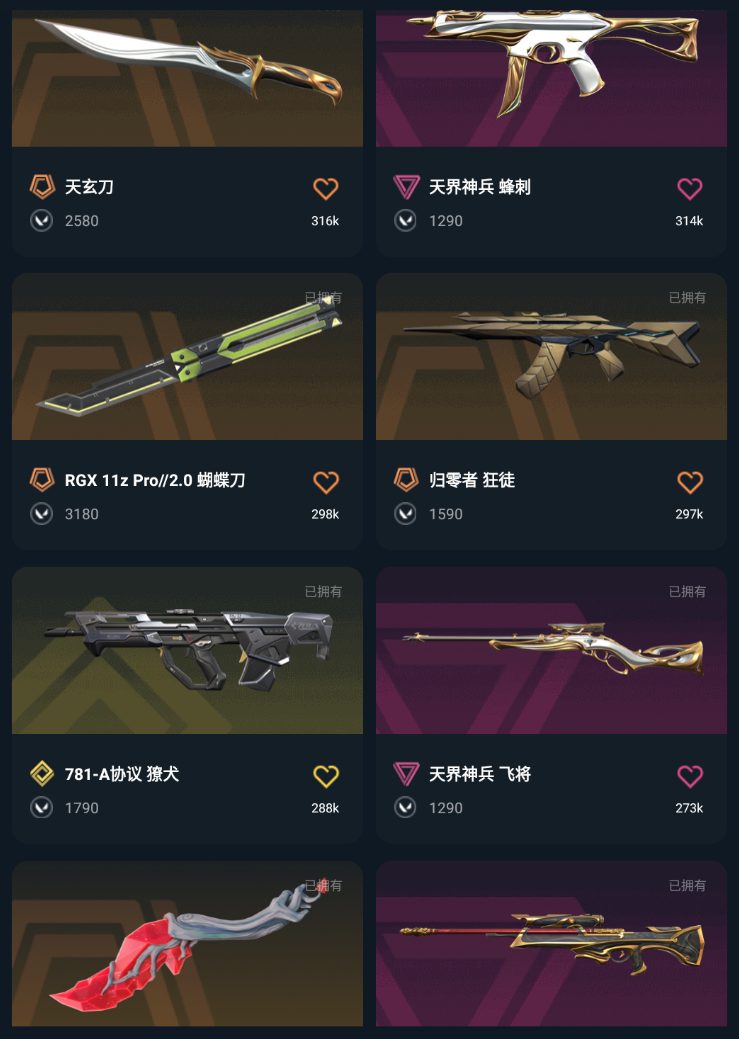Open the 天界神兵 飞将 title link
Screen dimensions: 739x1039
(x=480, y=774)
